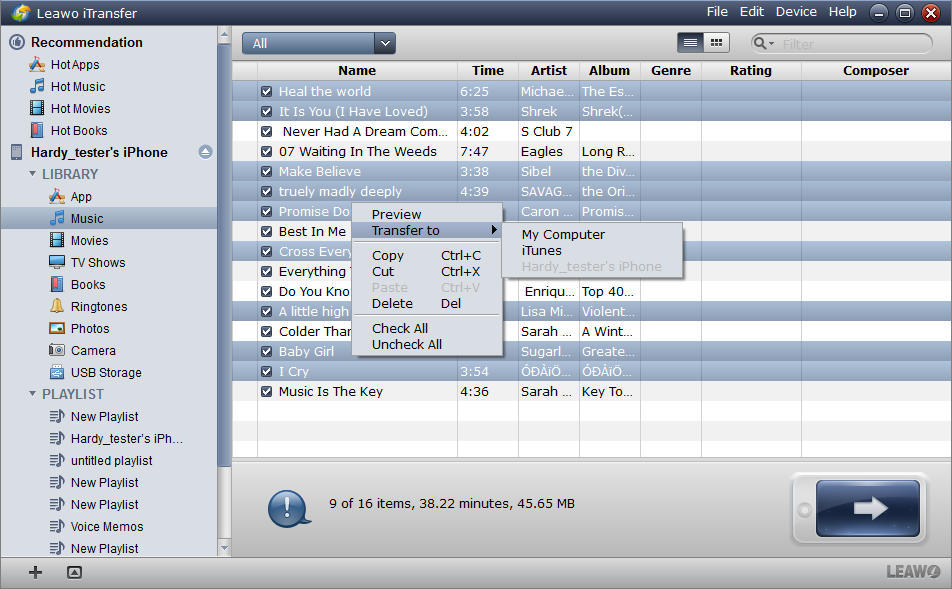This screenshot has width=952, height=589.
Task: Click the sidebar scroll down arrow
Action: (x=224, y=548)
